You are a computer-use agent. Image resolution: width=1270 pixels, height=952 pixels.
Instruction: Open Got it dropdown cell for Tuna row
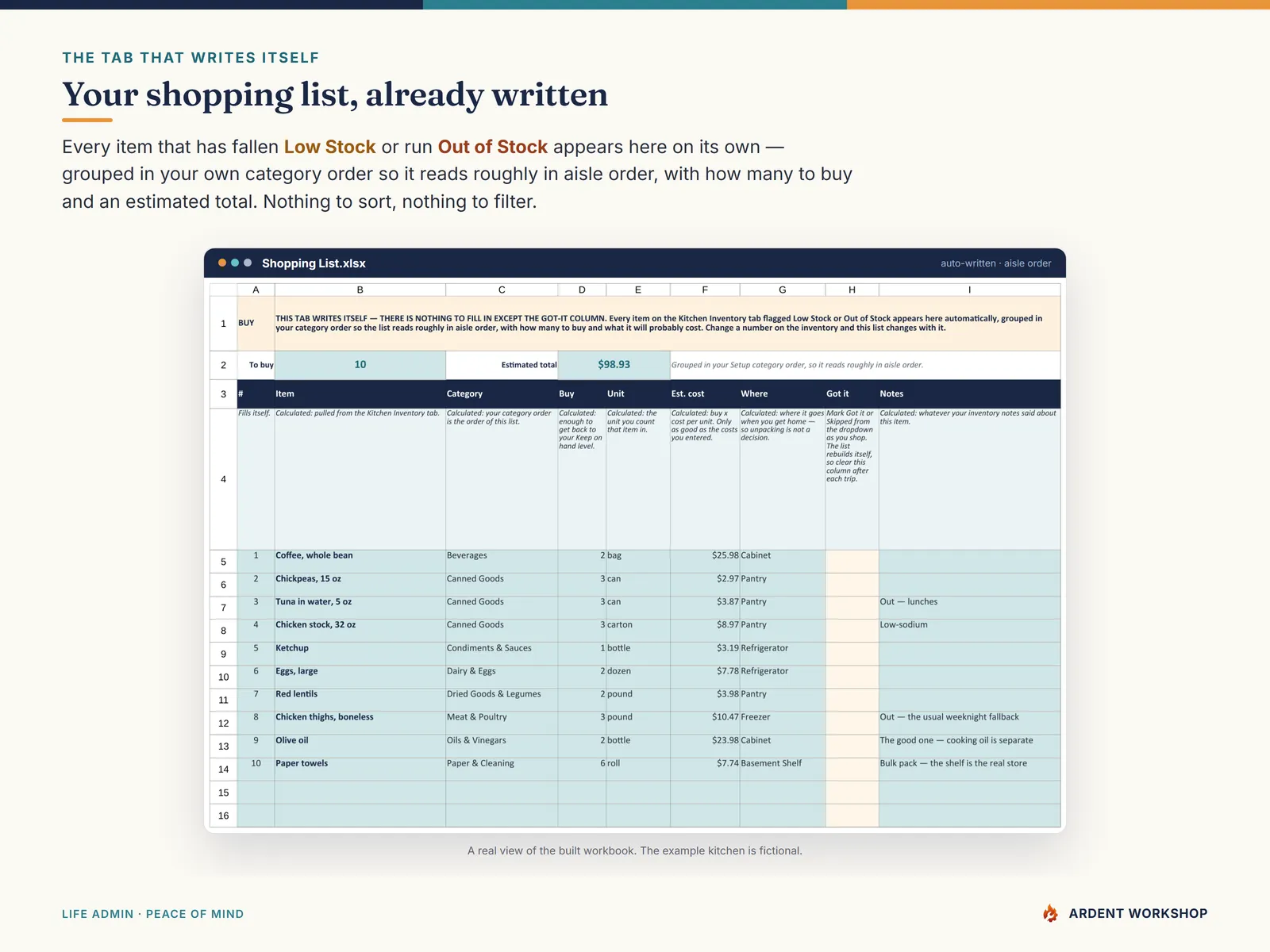pyautogui.click(x=852, y=608)
